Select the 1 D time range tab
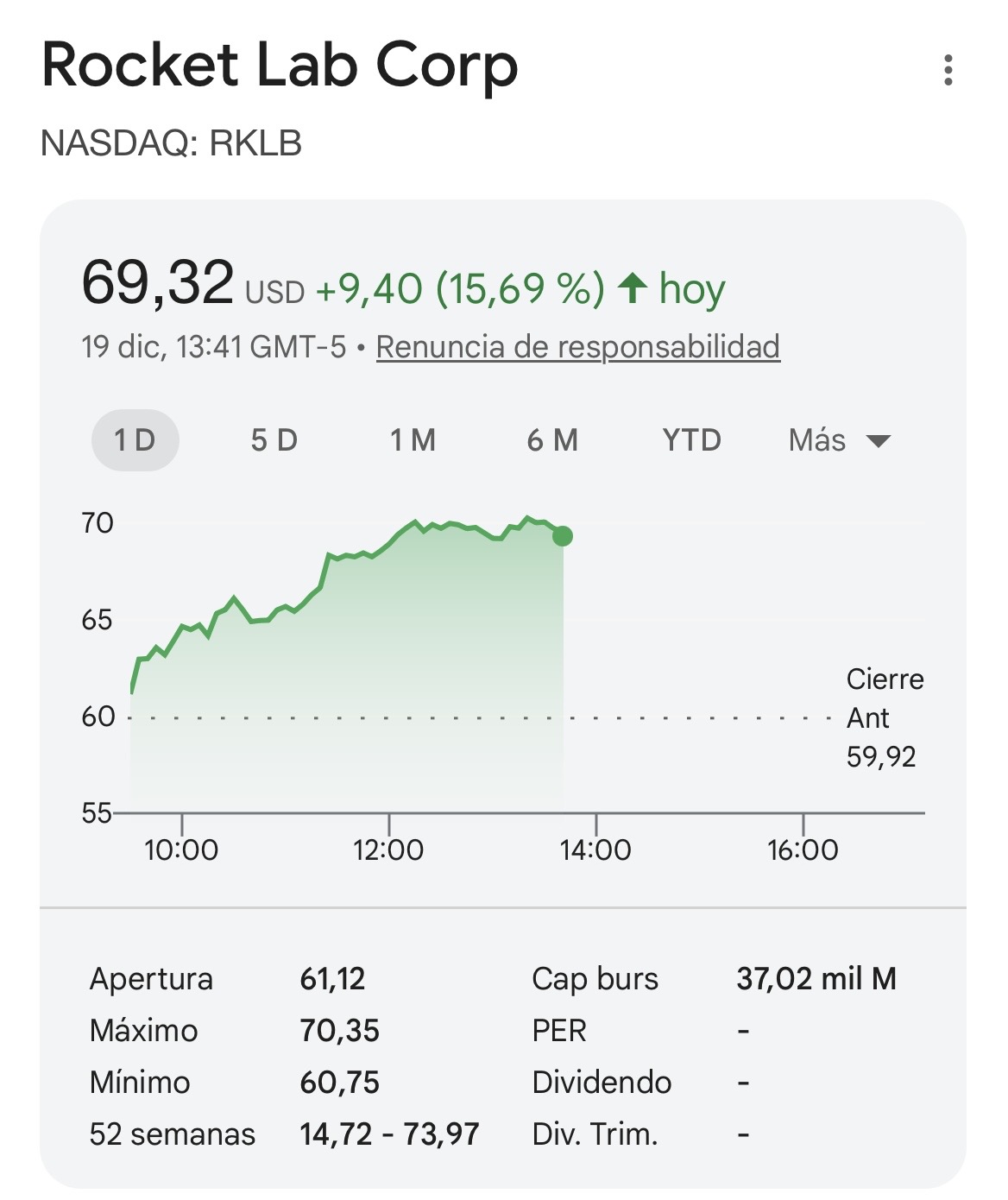Screen dimensions: 1008x1200 [x=135, y=440]
